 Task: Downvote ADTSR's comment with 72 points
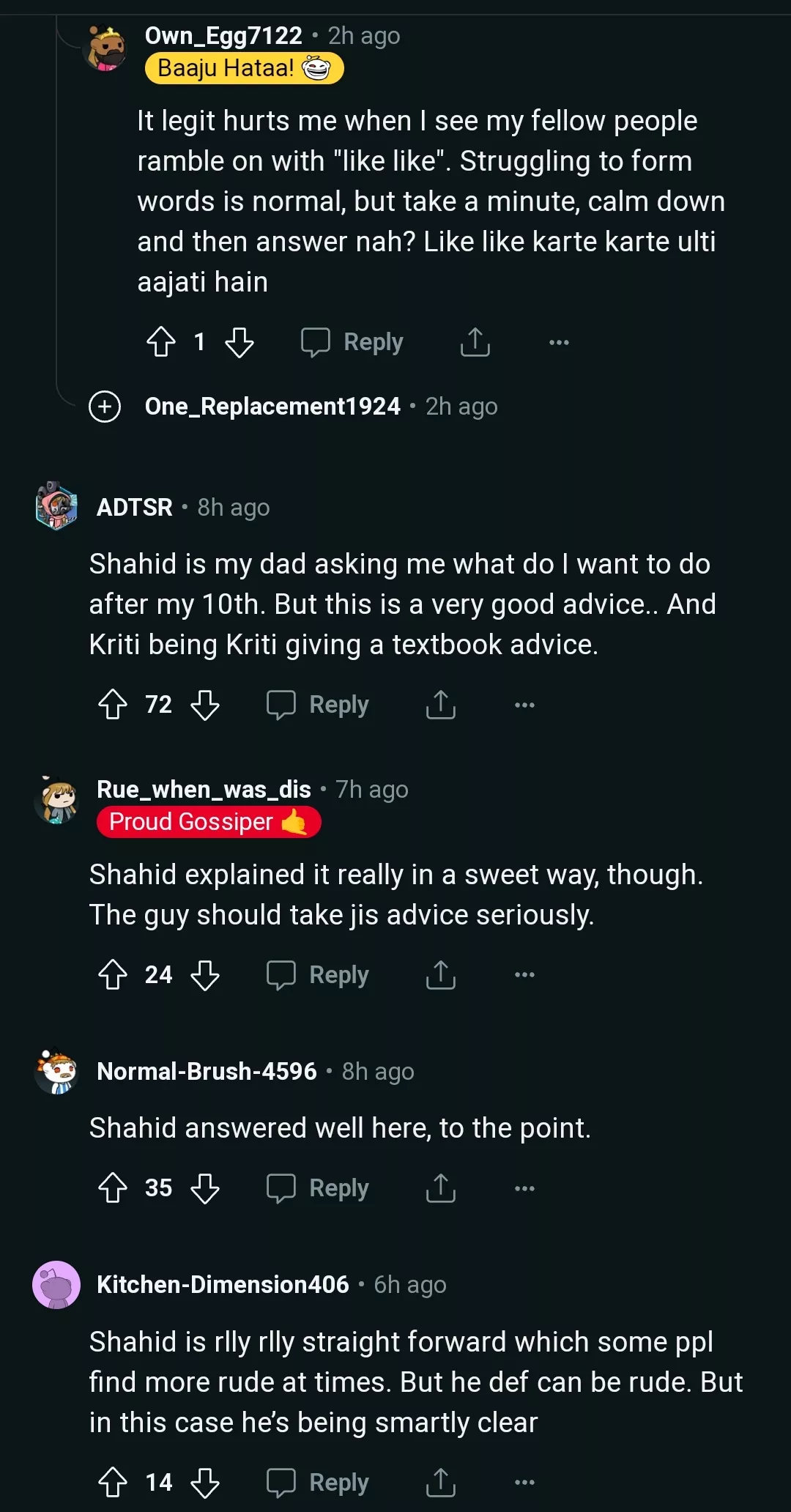click(205, 705)
